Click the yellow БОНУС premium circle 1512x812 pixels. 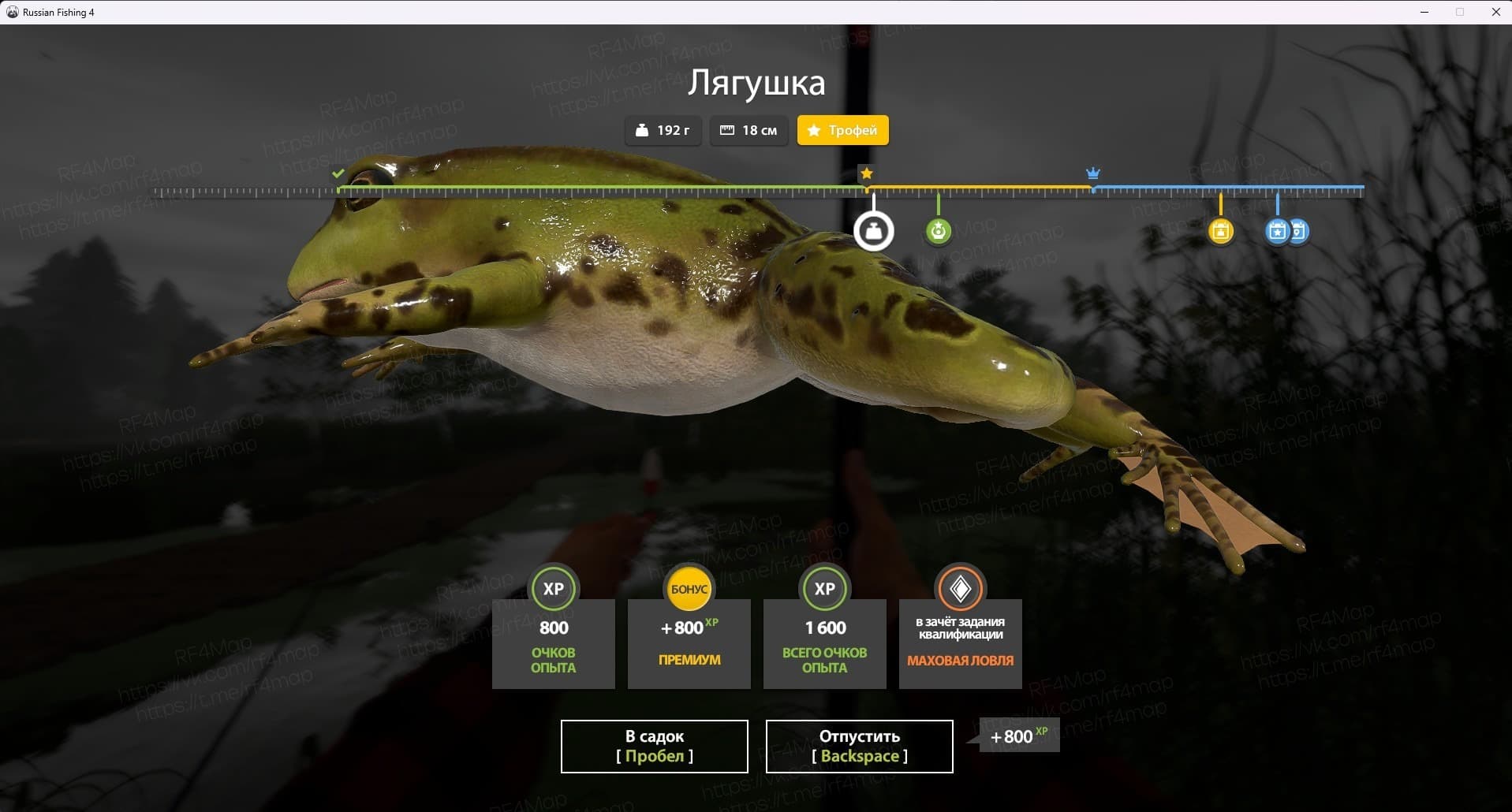click(x=689, y=589)
